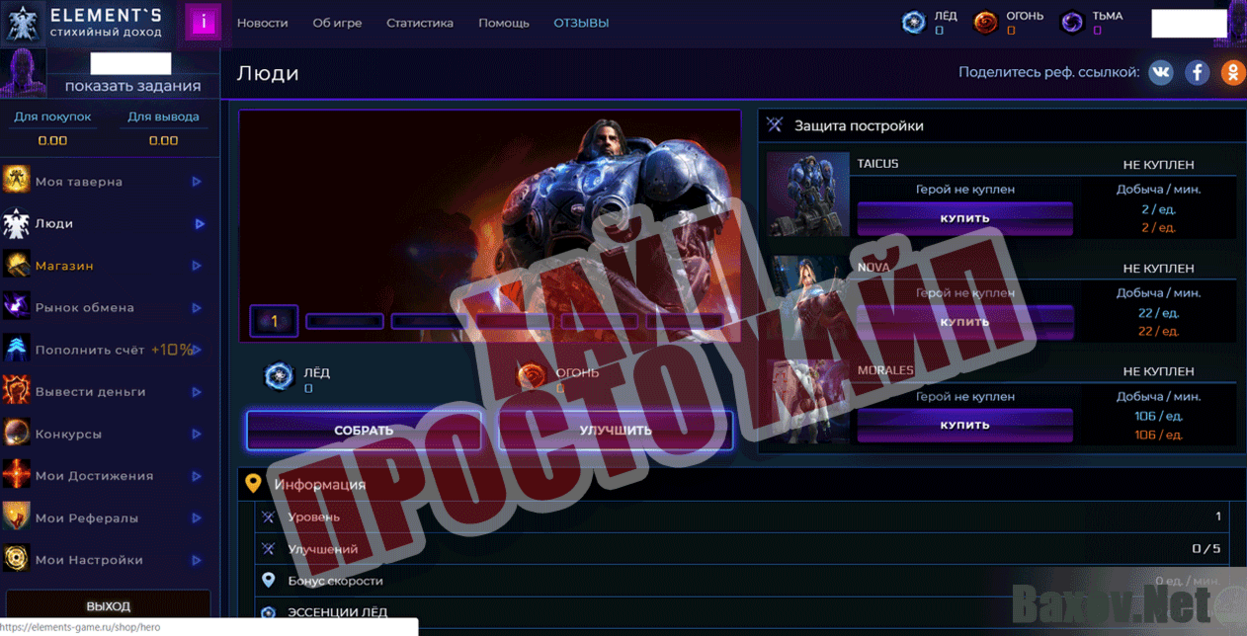Open the Об игре menu item
1247x636 pixels.
coord(337,23)
